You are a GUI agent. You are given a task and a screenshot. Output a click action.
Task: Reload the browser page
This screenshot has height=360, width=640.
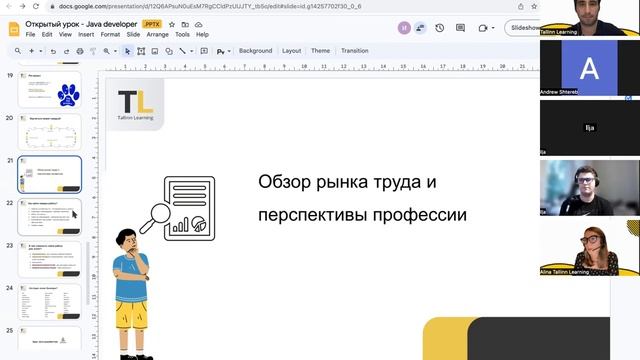click(36, 7)
